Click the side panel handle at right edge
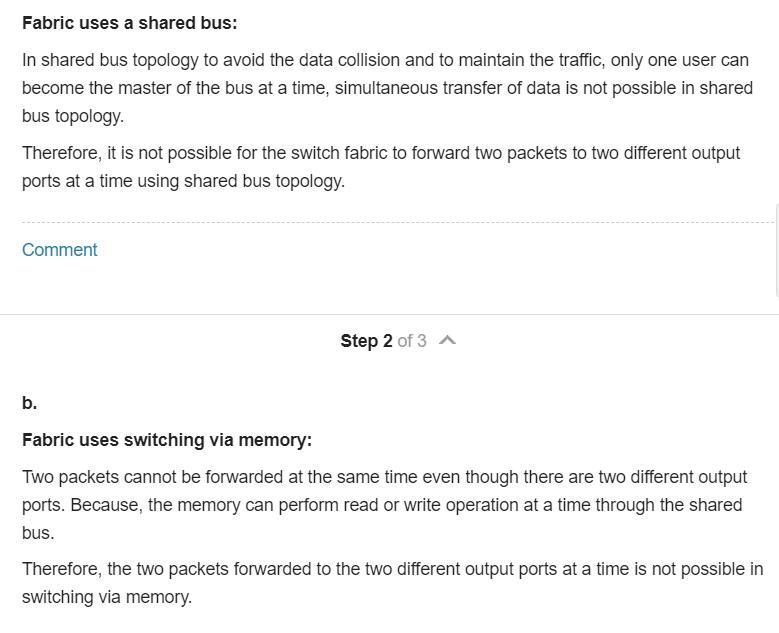The height and width of the screenshot is (633, 779). [x=777, y=250]
